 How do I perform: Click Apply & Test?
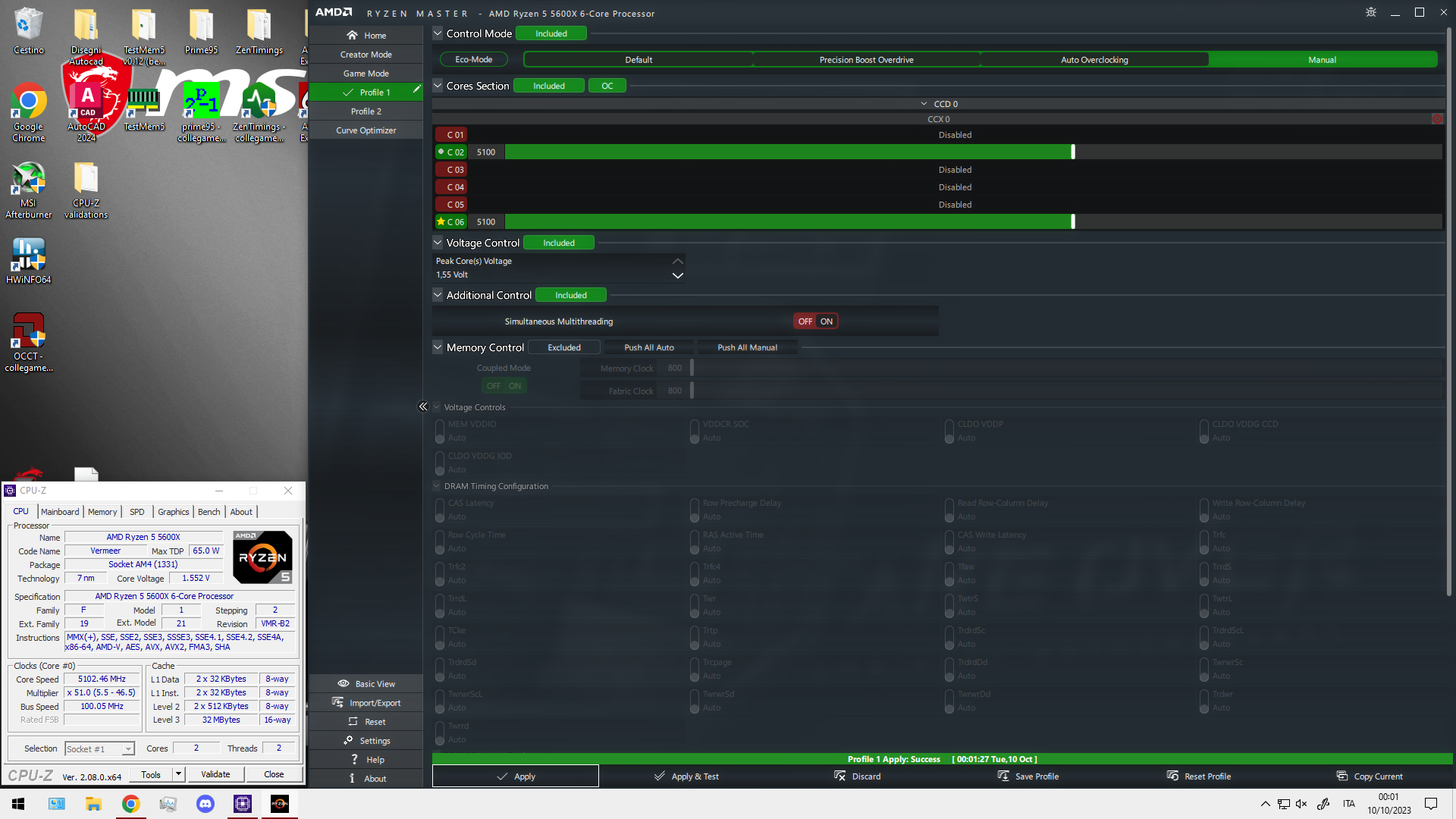point(686,776)
